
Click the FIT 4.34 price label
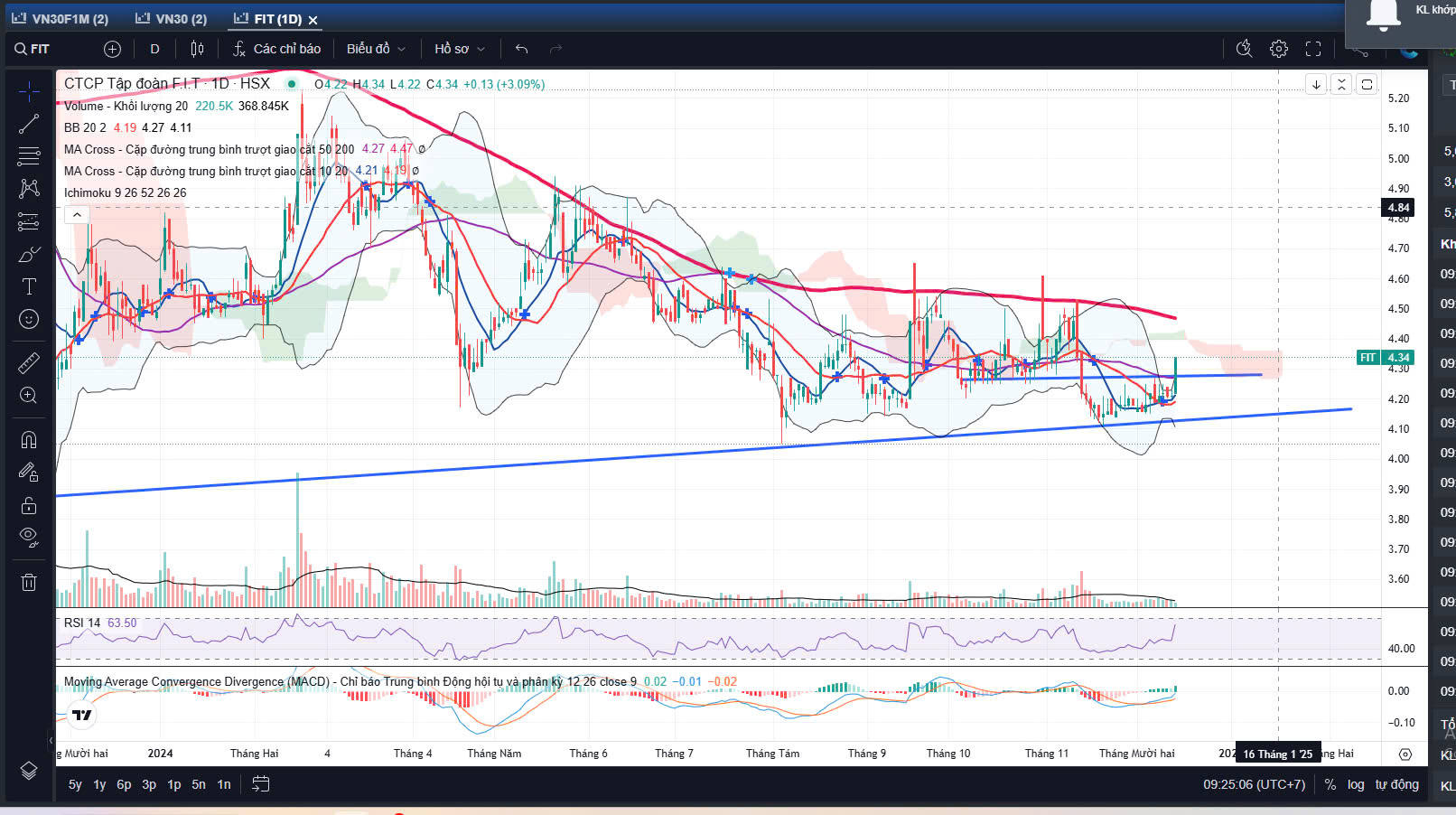coord(1386,358)
